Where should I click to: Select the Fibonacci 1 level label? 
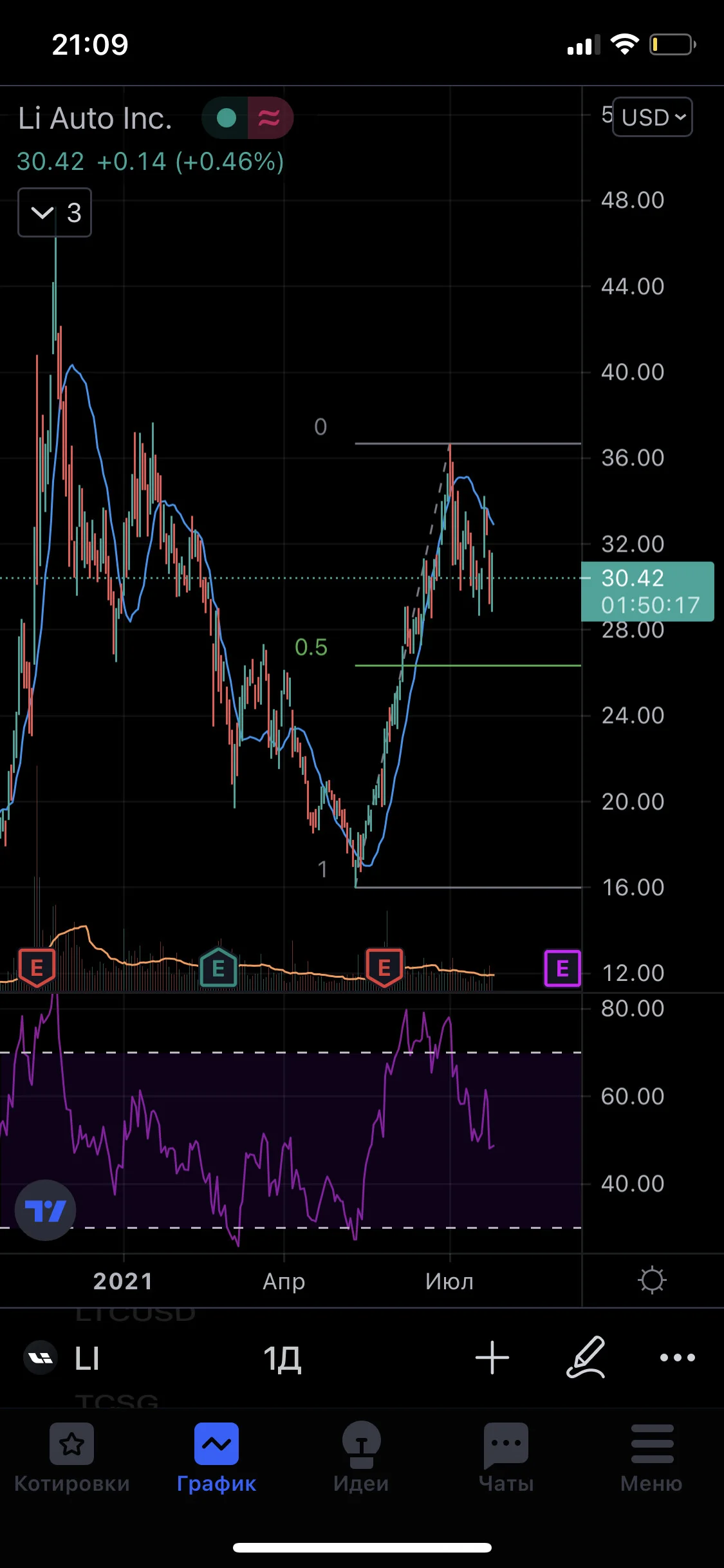322,869
